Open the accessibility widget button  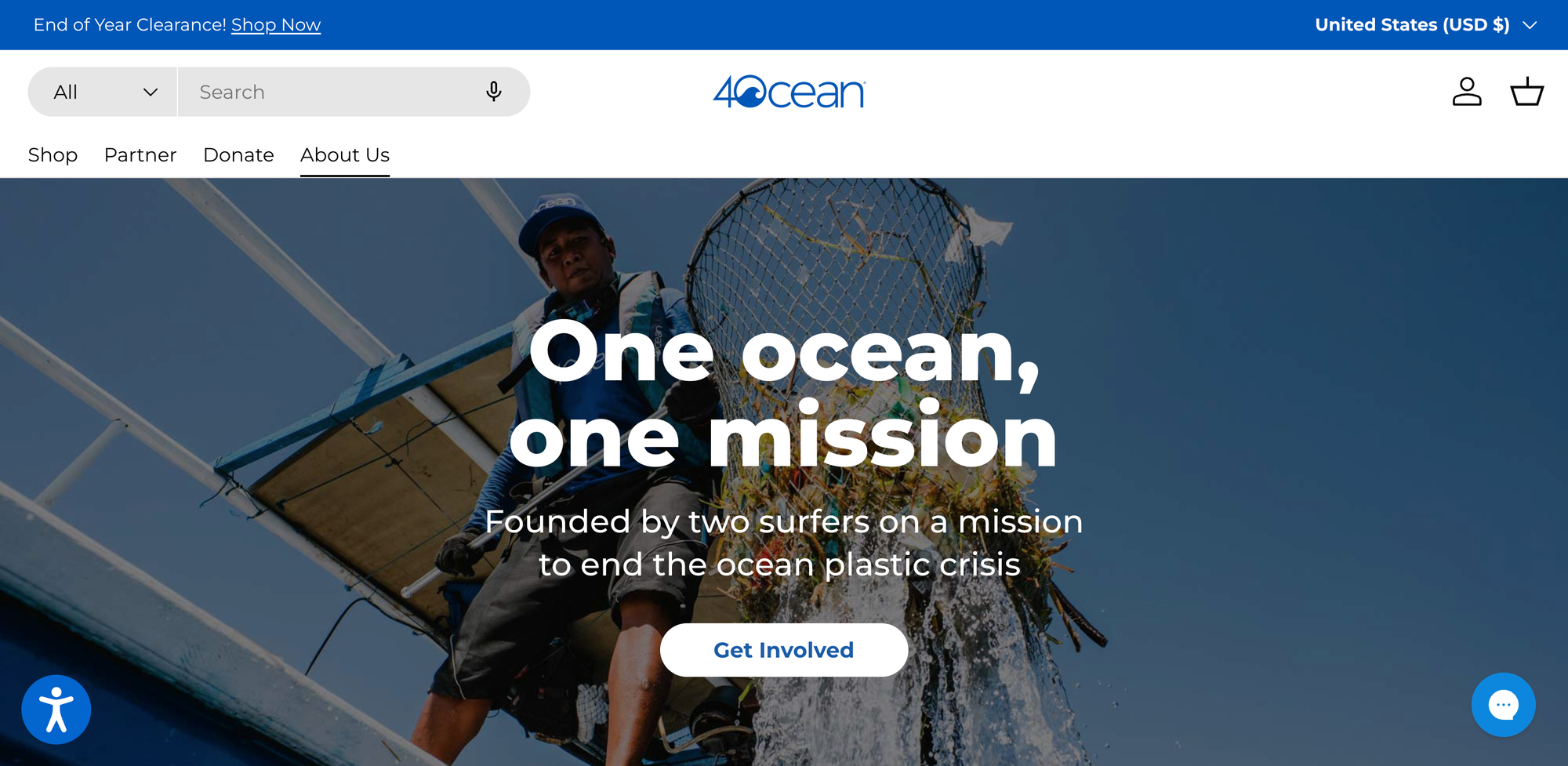coord(56,710)
